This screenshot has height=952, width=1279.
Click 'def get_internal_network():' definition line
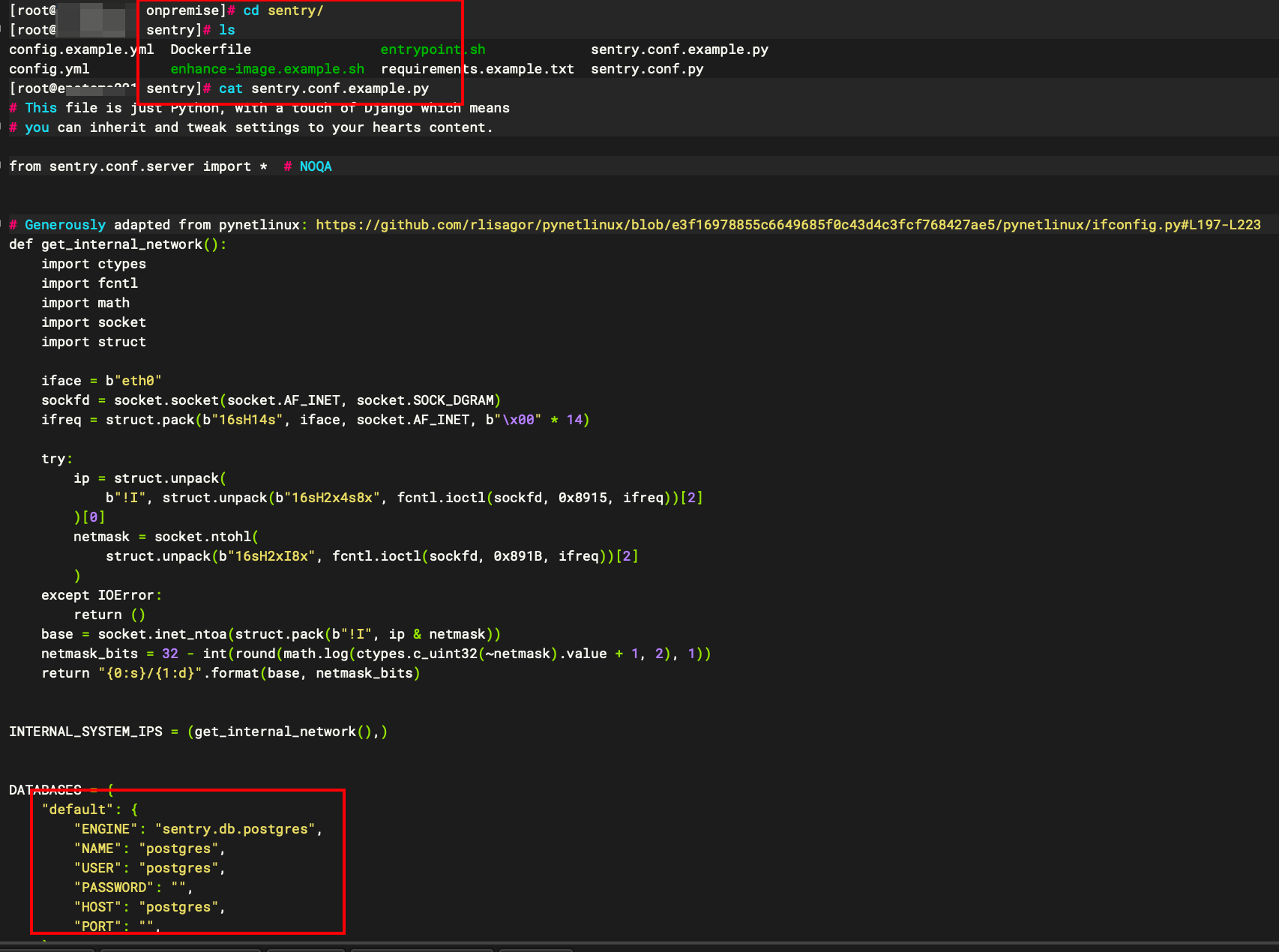pos(118,244)
